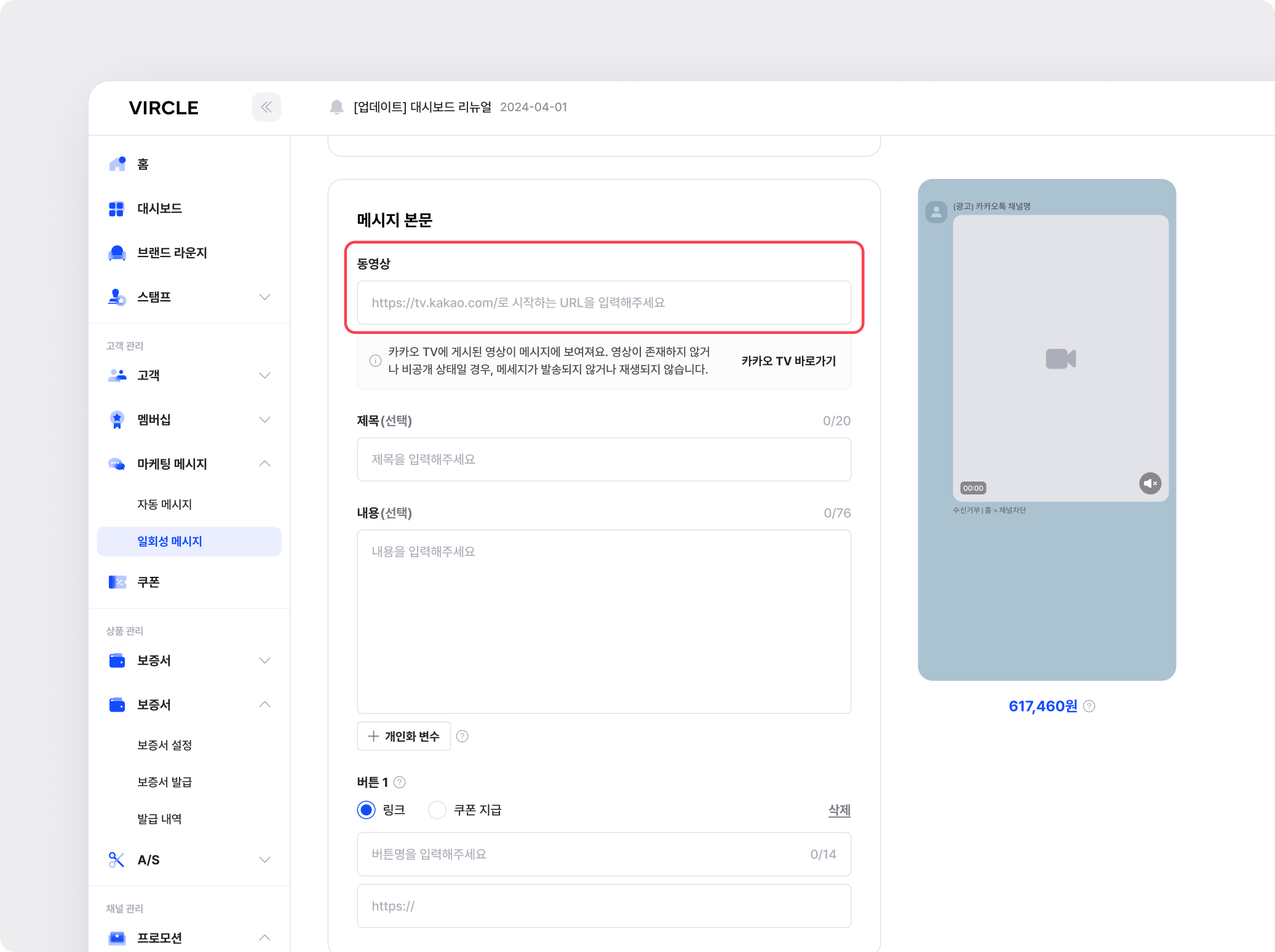
Task: Click the mute speaker icon in preview
Action: [x=1150, y=483]
